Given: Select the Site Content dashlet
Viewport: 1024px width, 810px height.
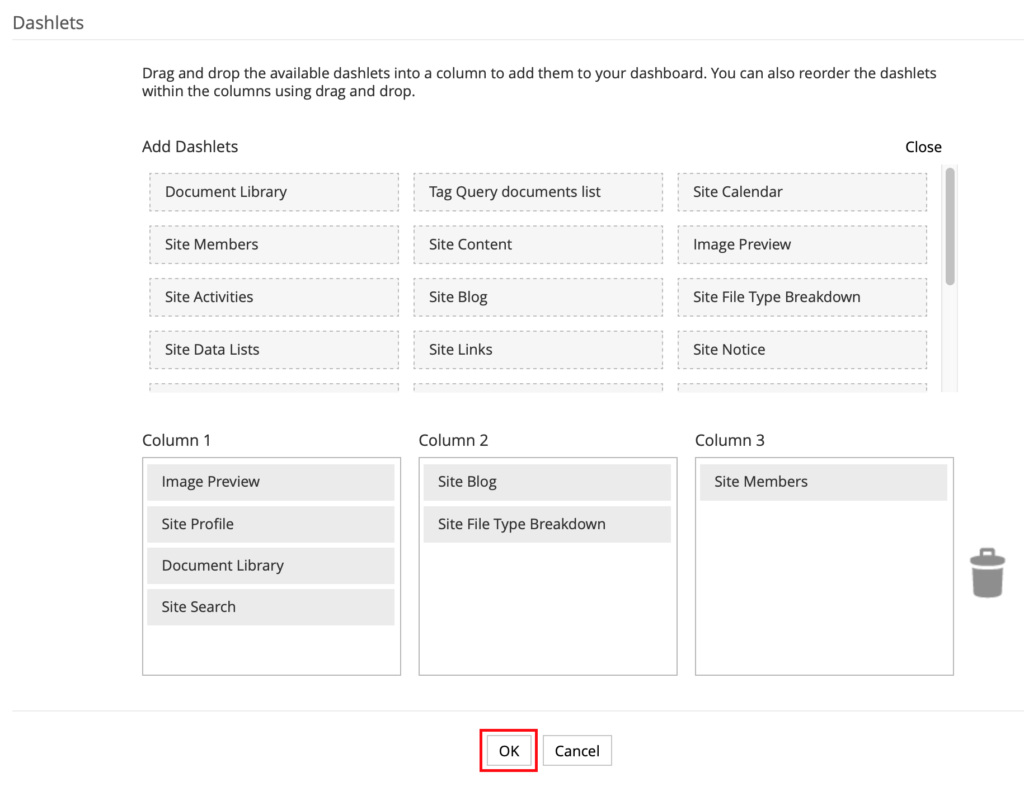Looking at the screenshot, I should (537, 245).
